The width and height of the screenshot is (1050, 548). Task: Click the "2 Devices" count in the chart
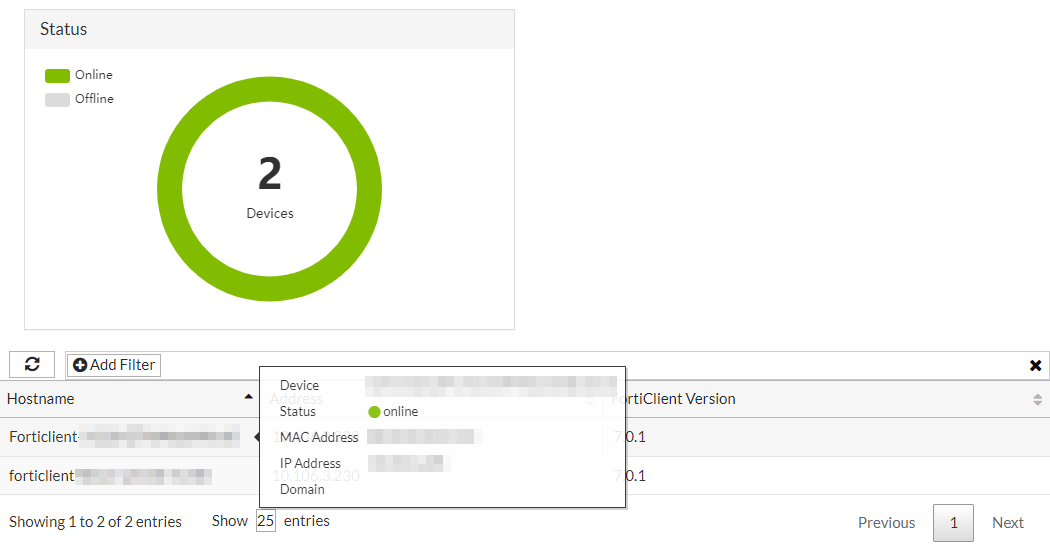[x=270, y=186]
